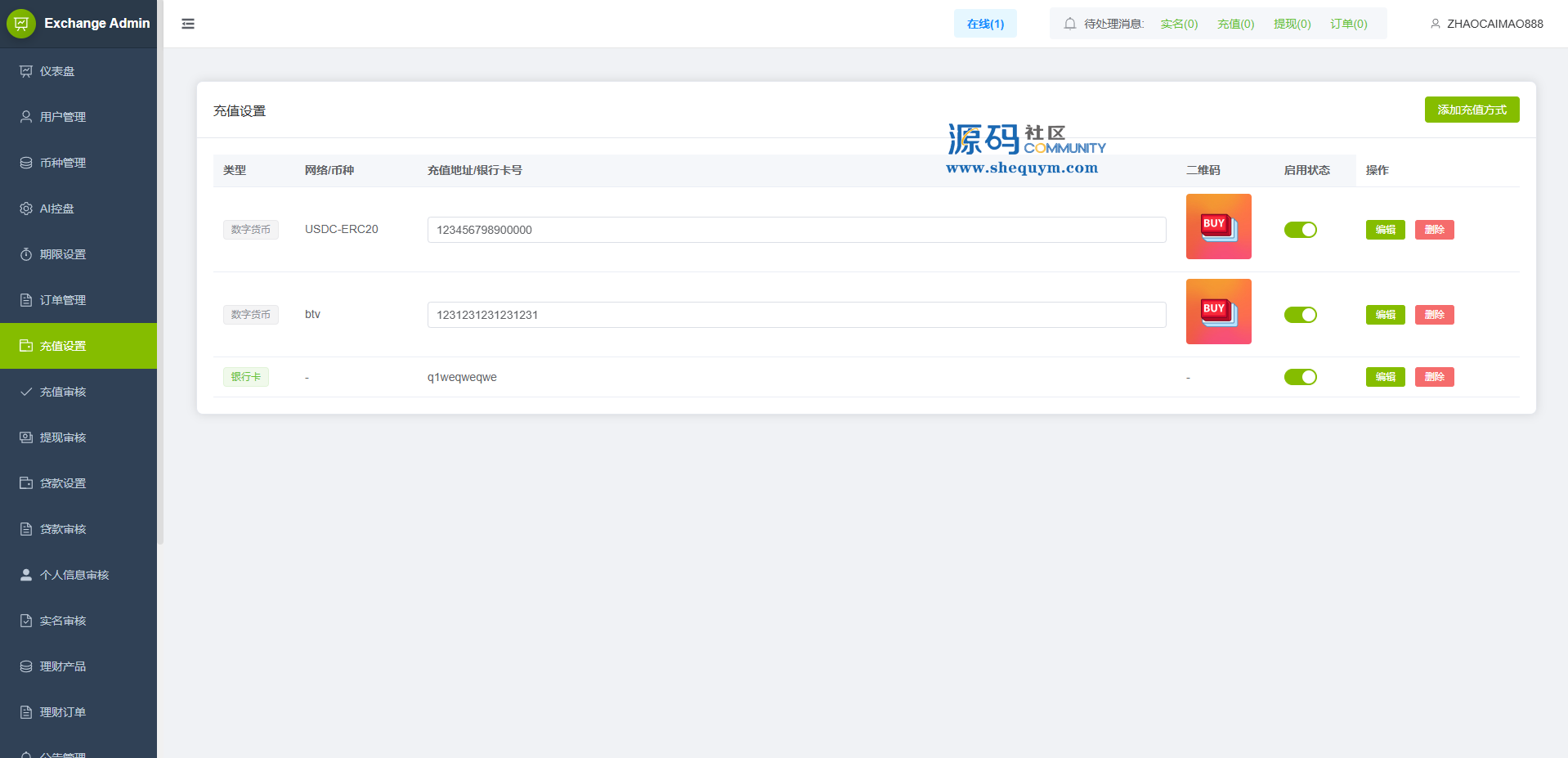Click the Exchange Admin logo icon

coord(21,24)
